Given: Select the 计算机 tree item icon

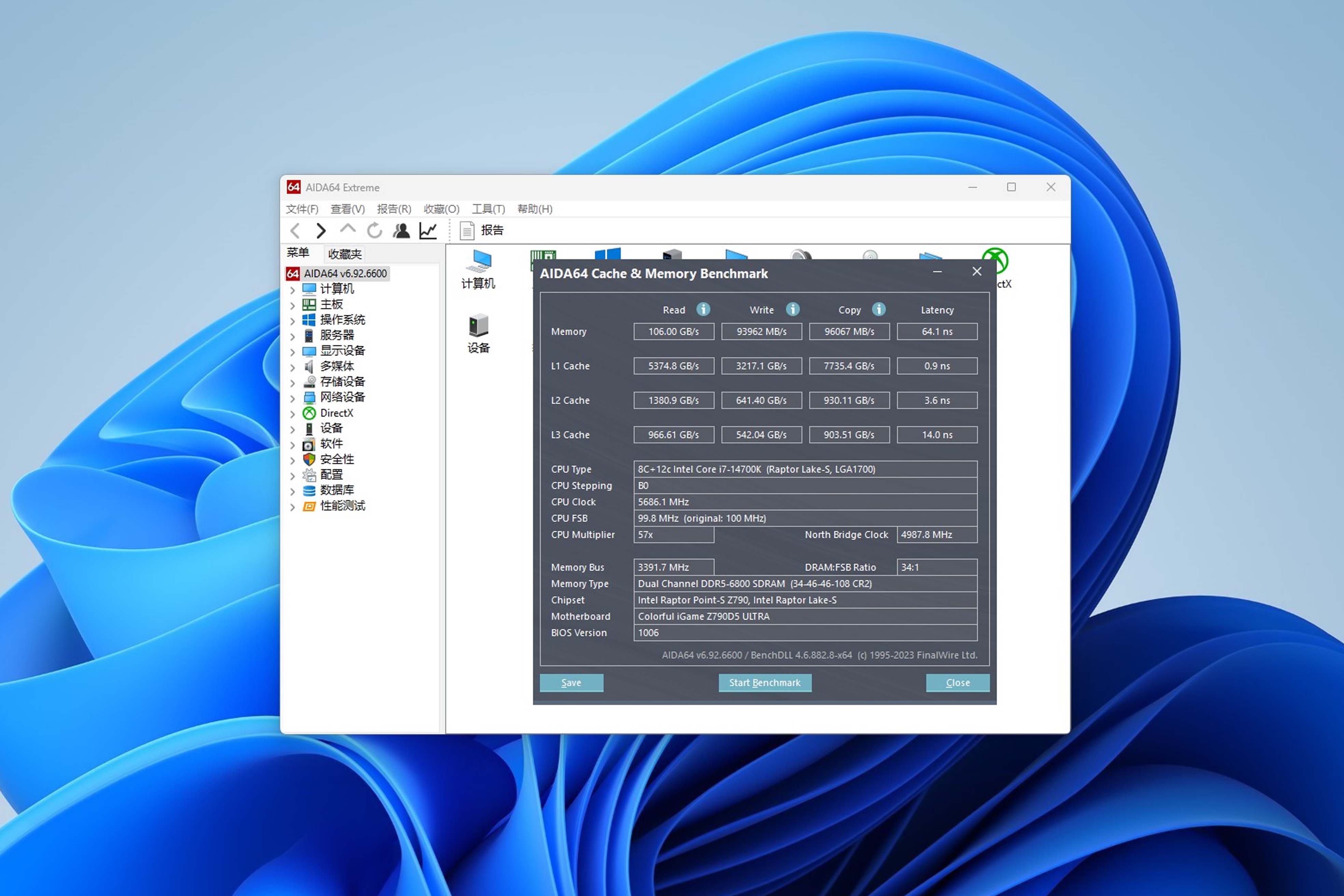Looking at the screenshot, I should pyautogui.click(x=309, y=289).
